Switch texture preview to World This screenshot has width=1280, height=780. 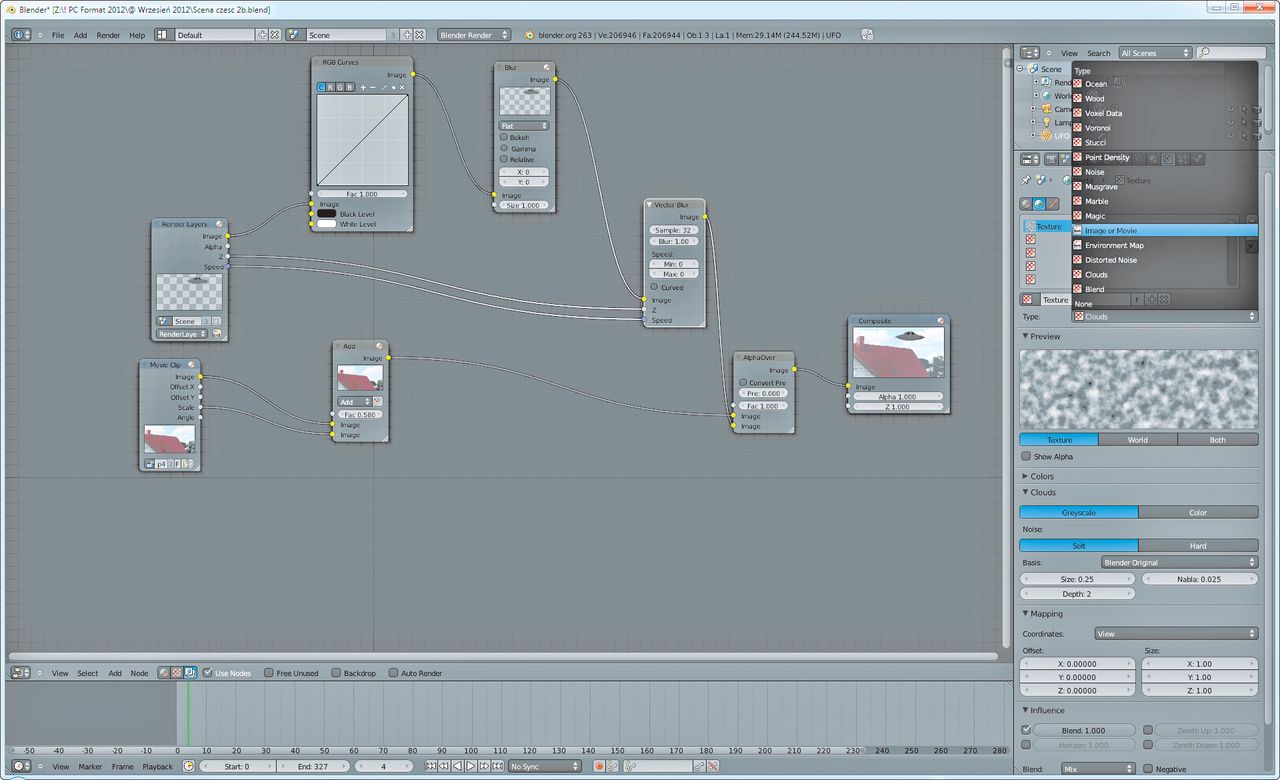(1138, 439)
